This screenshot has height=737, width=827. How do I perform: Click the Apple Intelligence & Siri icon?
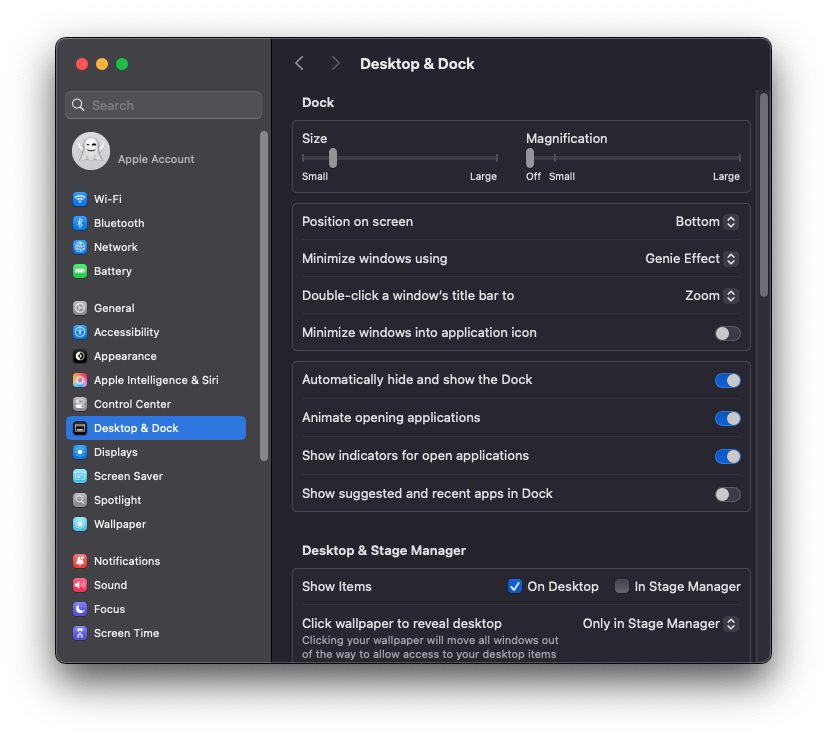tap(80, 380)
